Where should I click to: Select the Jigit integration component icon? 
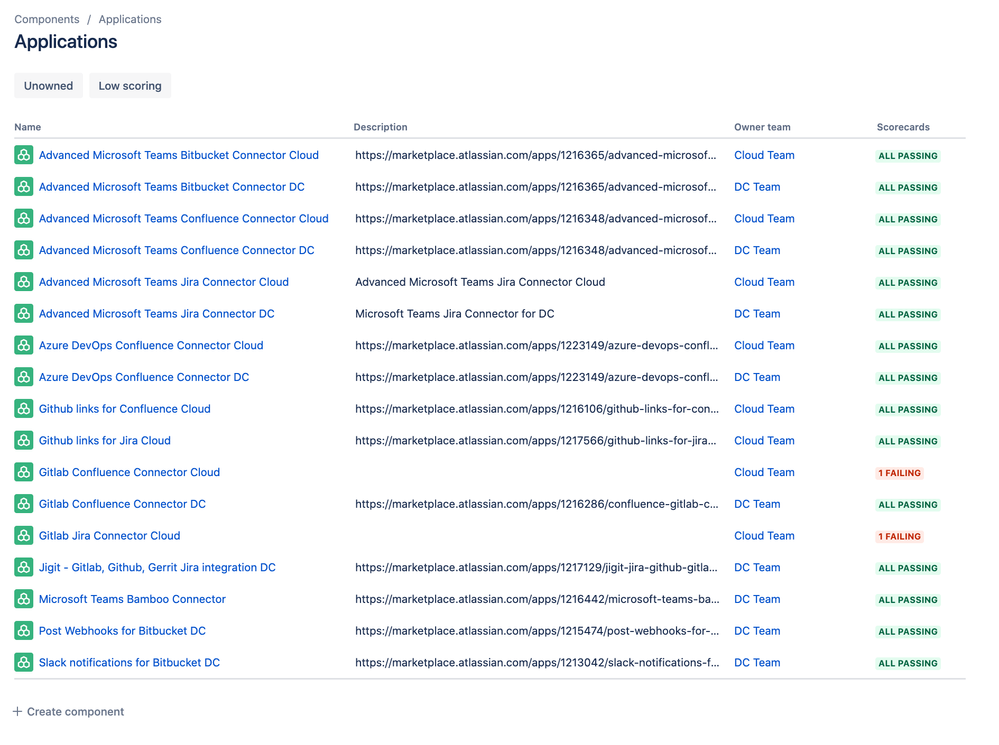pyautogui.click(x=23, y=567)
